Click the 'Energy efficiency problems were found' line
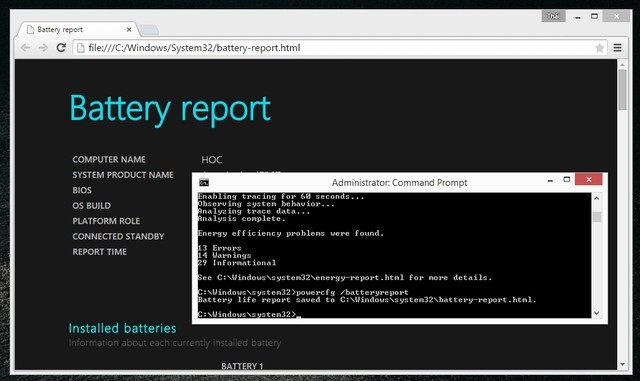This screenshot has width=640, height=381. [291, 233]
